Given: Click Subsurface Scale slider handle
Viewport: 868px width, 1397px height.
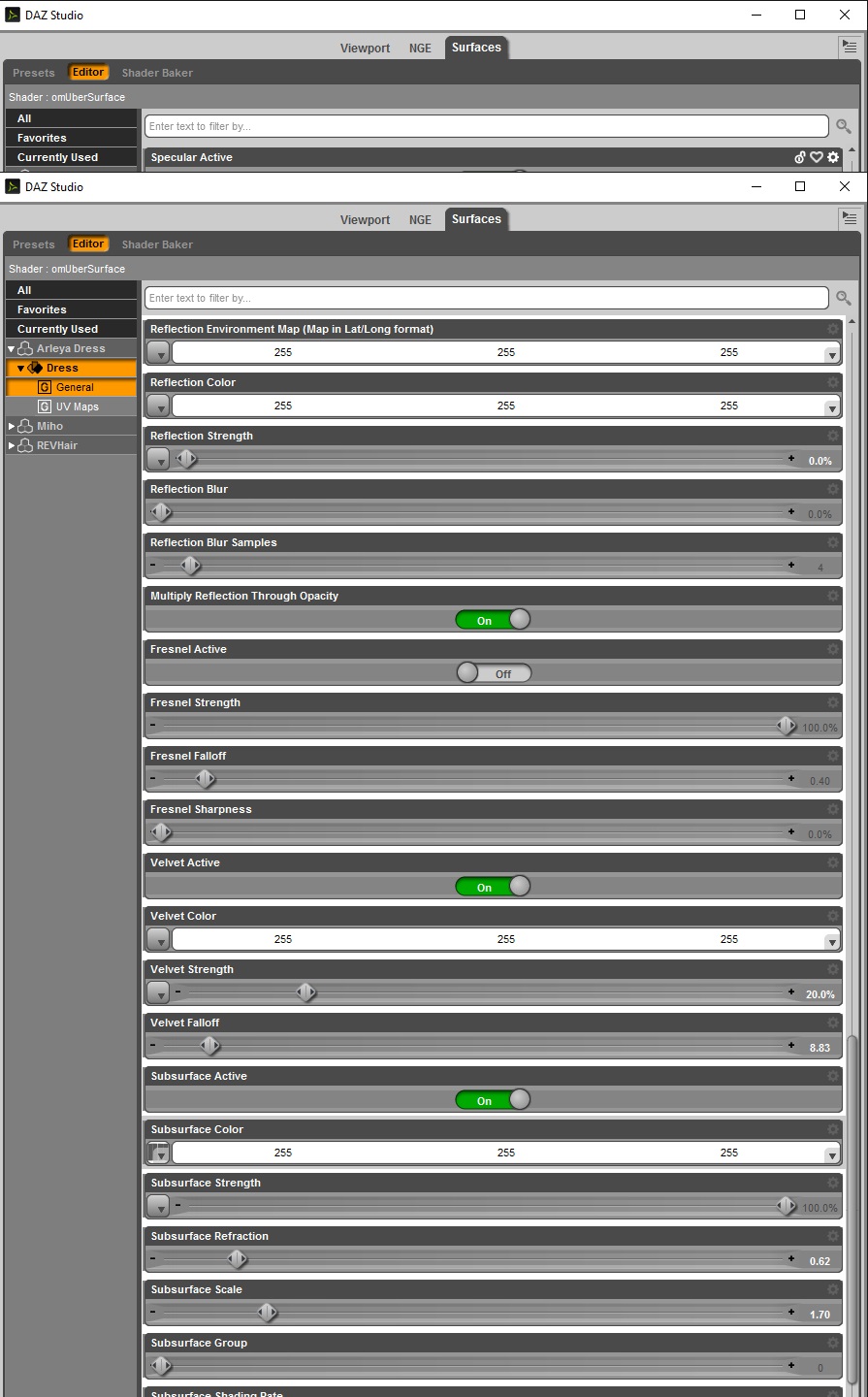Looking at the screenshot, I should pos(268,1313).
